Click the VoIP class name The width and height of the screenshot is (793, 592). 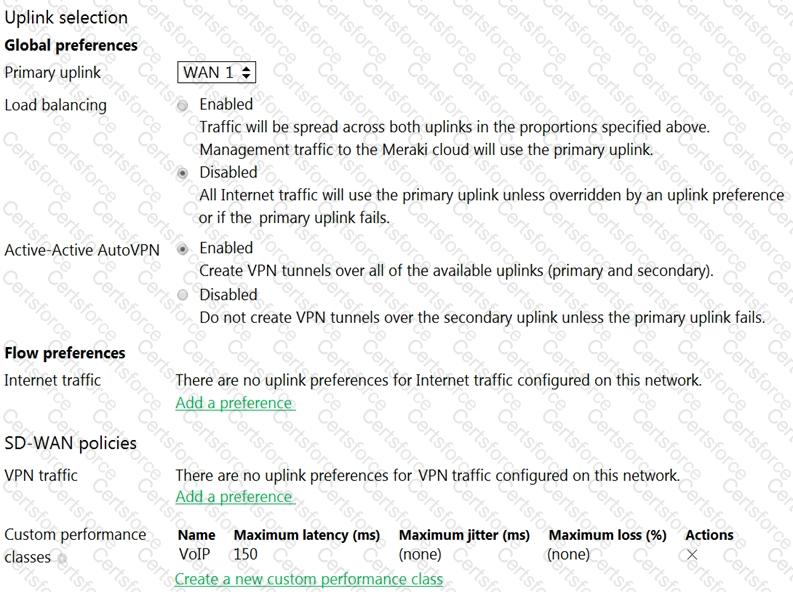[x=194, y=554]
